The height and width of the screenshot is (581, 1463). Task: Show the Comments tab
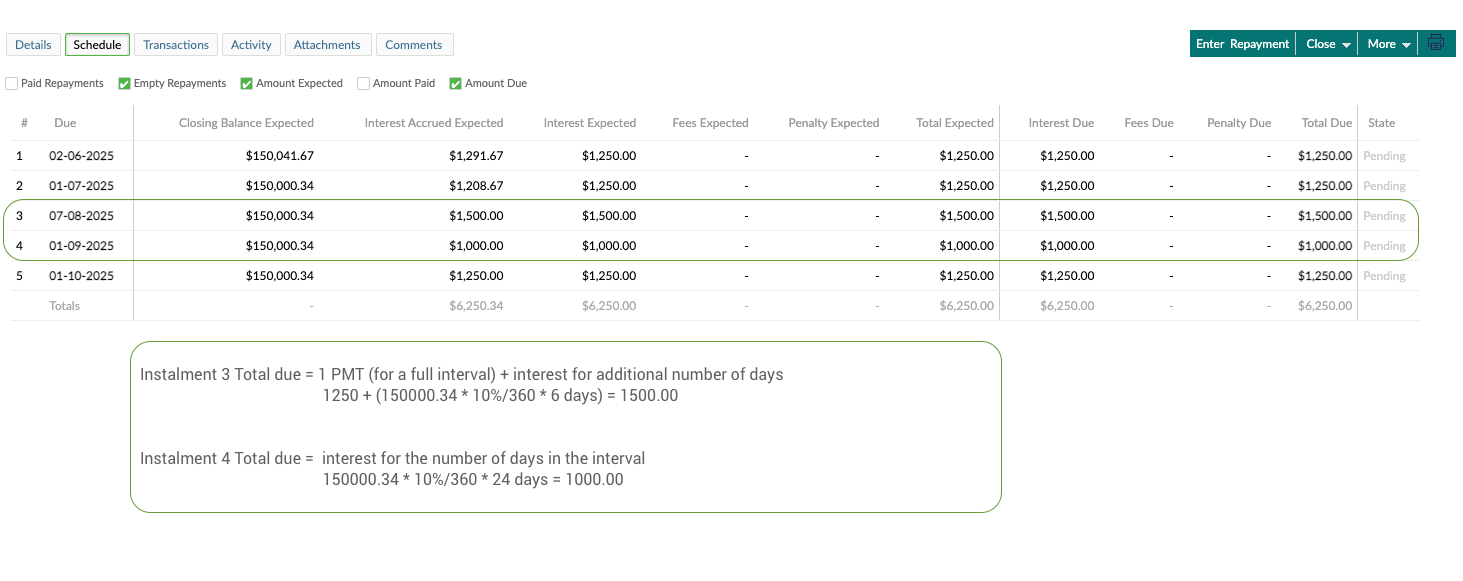pyautogui.click(x=413, y=45)
